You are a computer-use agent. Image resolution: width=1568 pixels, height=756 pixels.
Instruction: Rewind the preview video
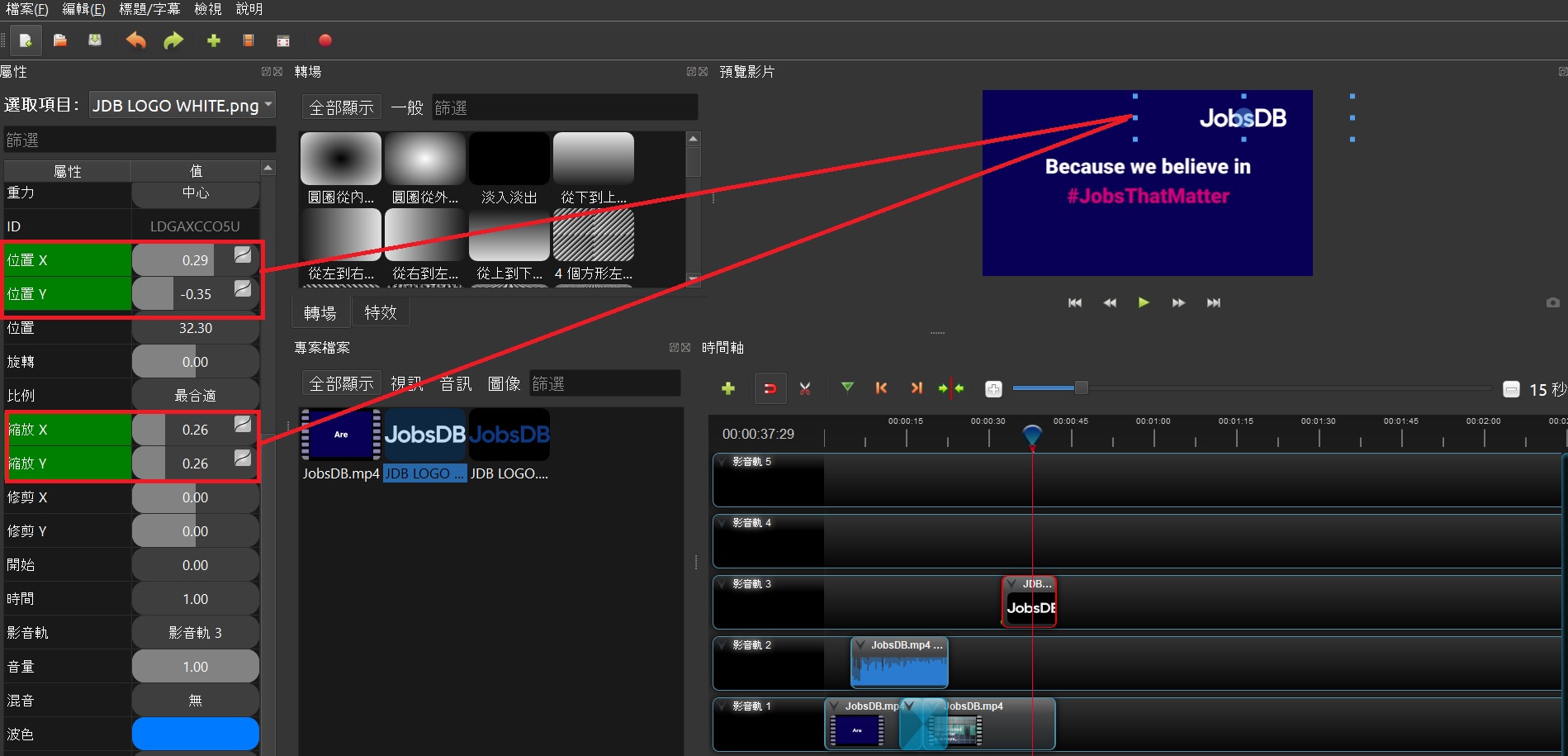pos(1110,303)
